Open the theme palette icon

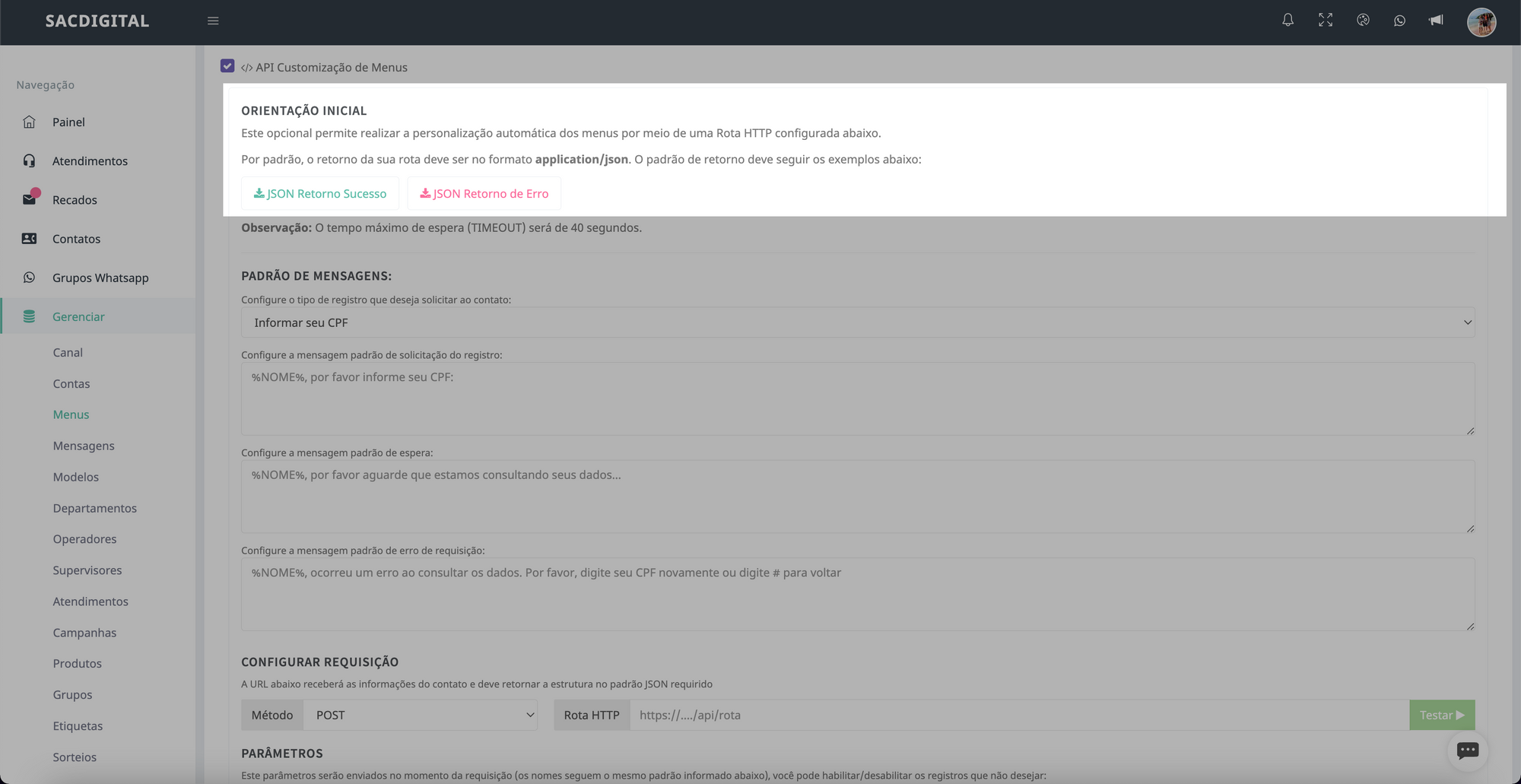point(1363,21)
